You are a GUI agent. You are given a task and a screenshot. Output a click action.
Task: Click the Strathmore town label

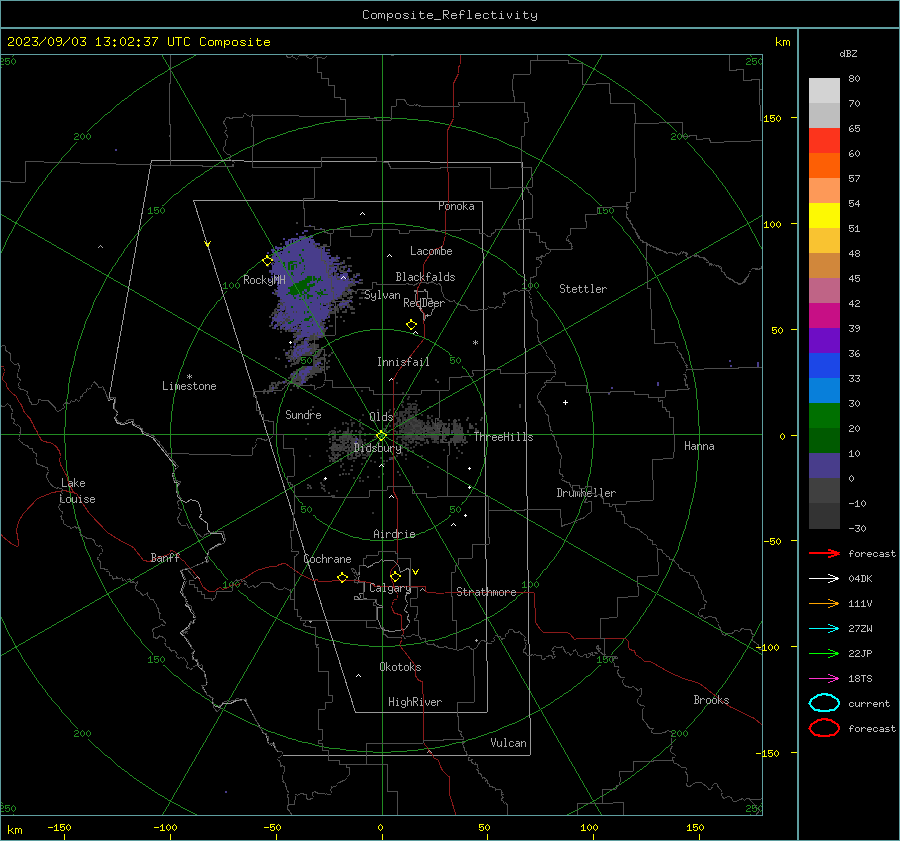[486, 592]
